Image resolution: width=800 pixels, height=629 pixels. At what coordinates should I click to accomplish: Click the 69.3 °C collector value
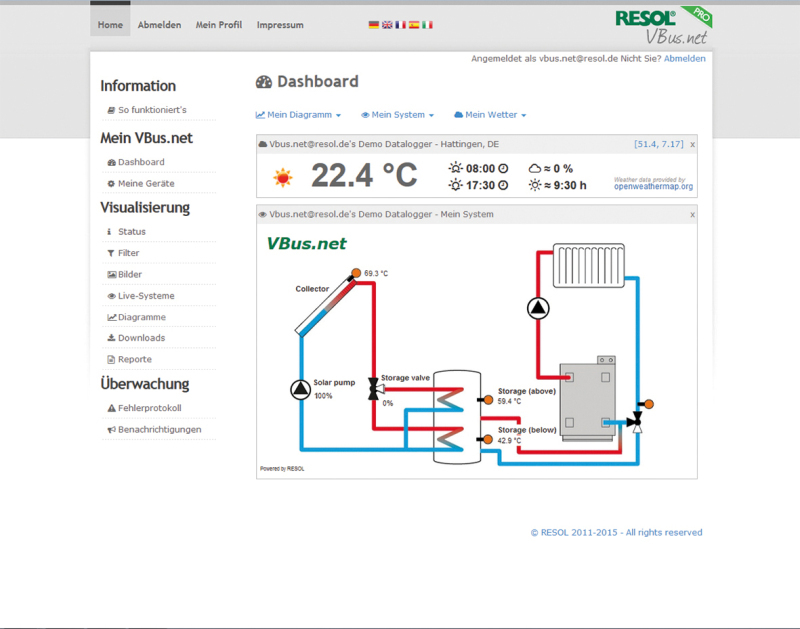[x=376, y=273]
